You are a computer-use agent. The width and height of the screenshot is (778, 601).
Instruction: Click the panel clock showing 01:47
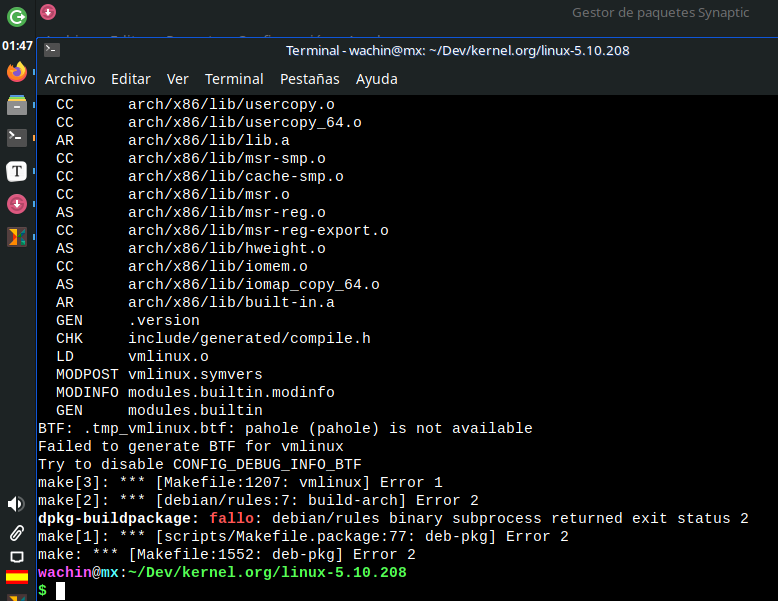(x=17, y=46)
